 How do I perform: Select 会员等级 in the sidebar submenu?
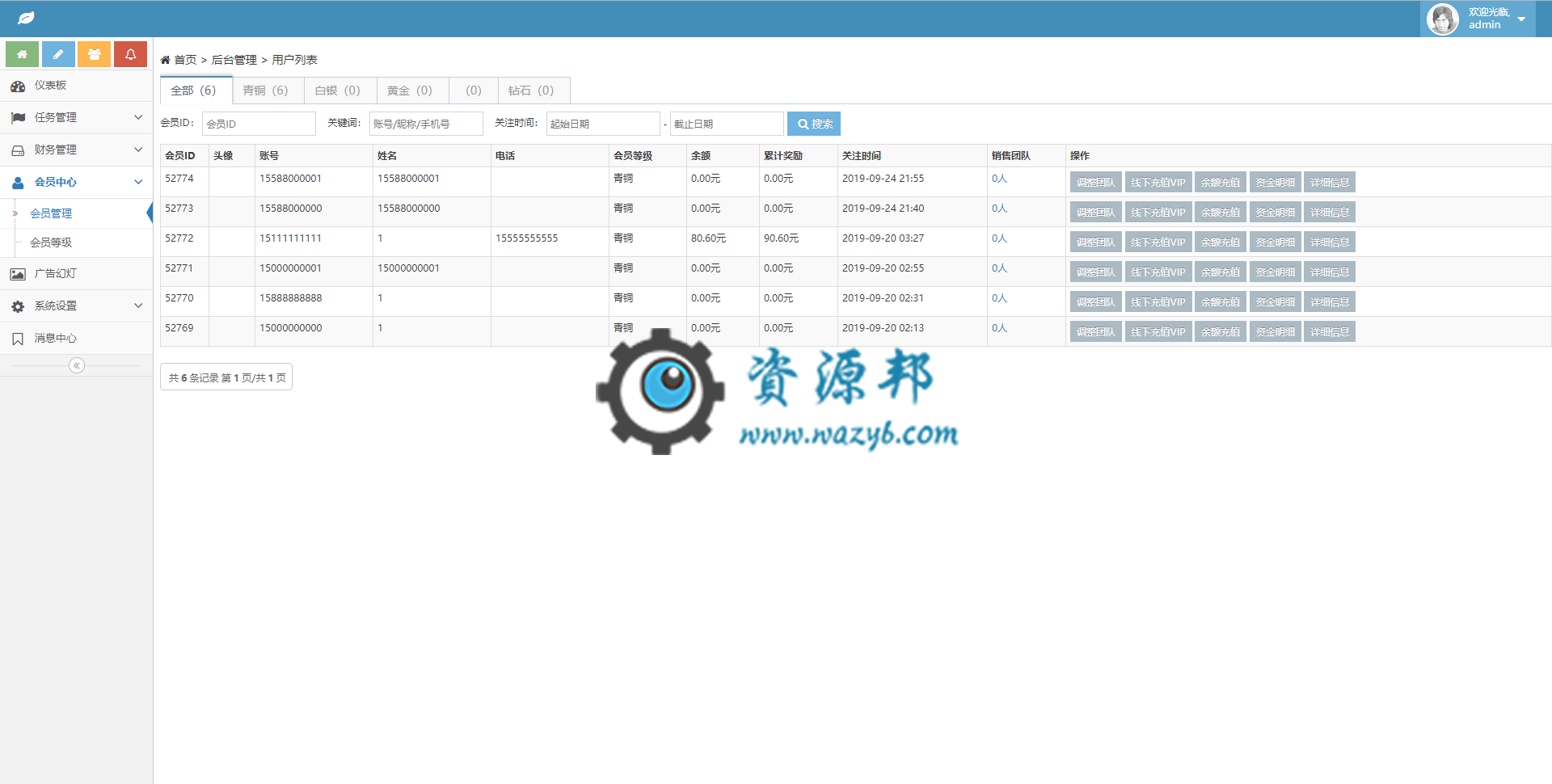[51, 242]
